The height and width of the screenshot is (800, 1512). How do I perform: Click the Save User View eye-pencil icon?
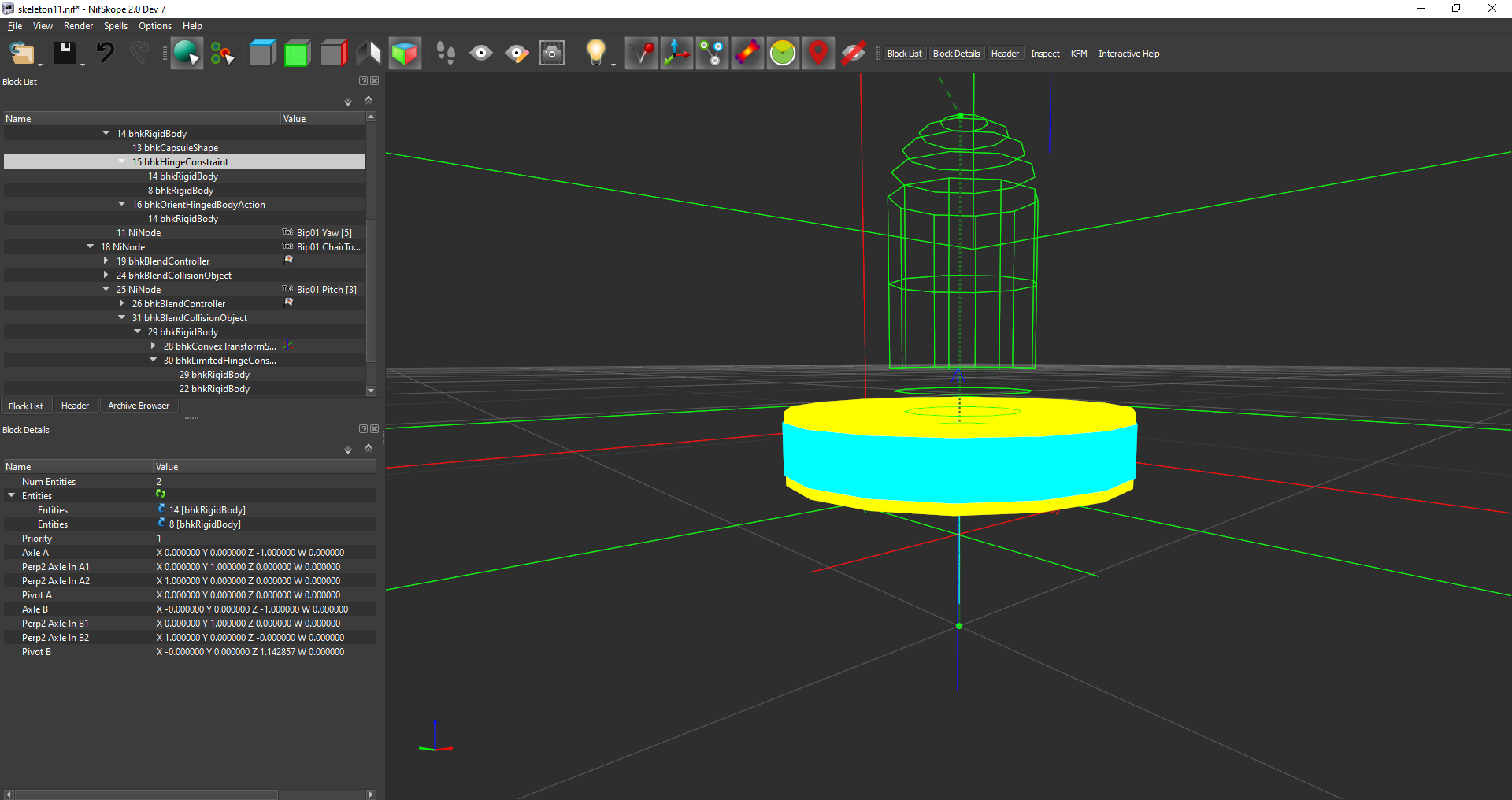pyautogui.click(x=517, y=54)
